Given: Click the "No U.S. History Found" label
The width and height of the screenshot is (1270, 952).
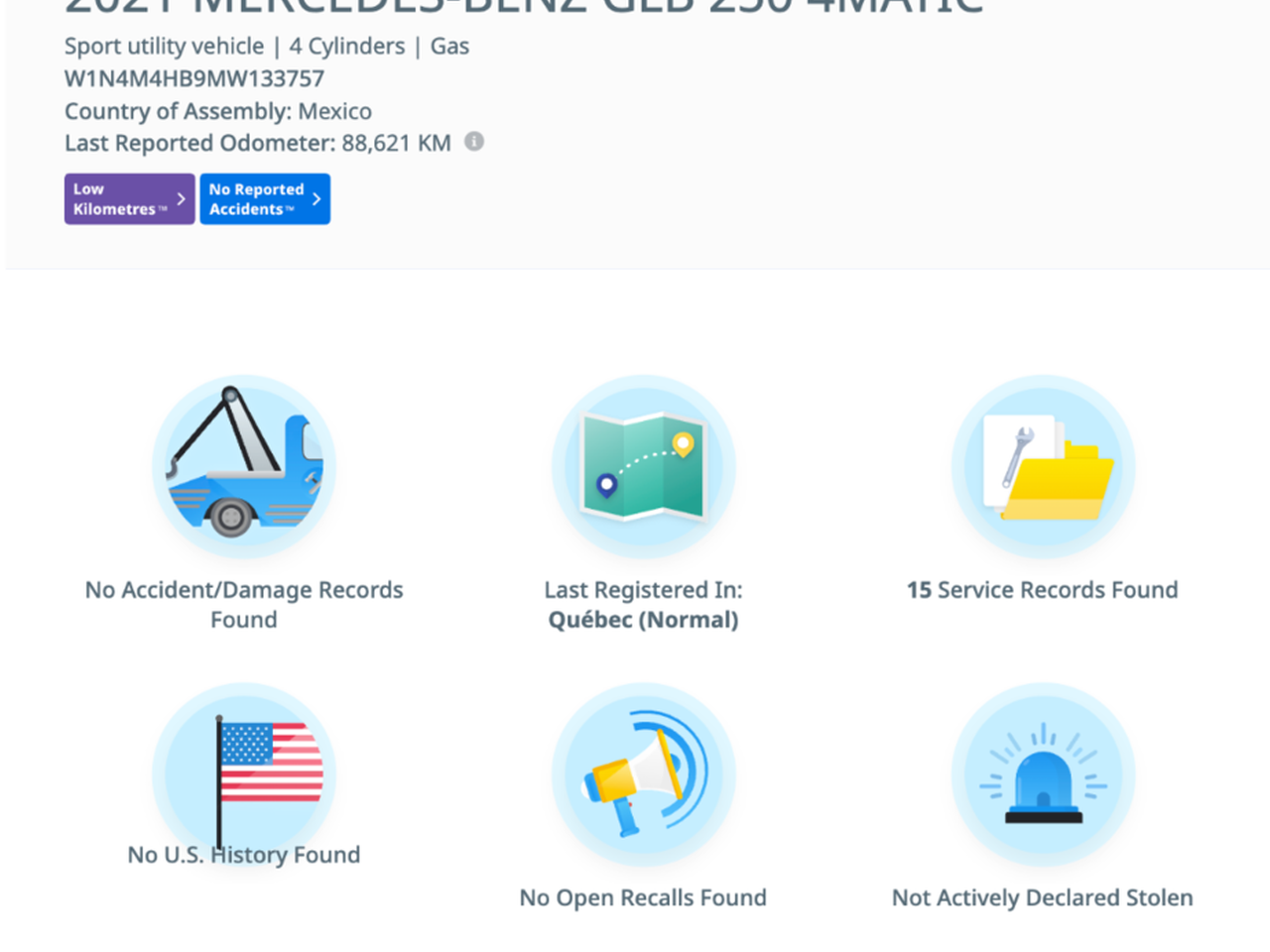Looking at the screenshot, I should [244, 855].
